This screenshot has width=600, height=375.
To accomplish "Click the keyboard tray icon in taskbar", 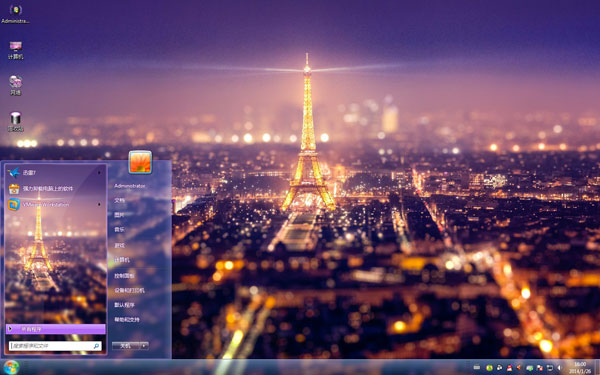I will pyautogui.click(x=477, y=367).
